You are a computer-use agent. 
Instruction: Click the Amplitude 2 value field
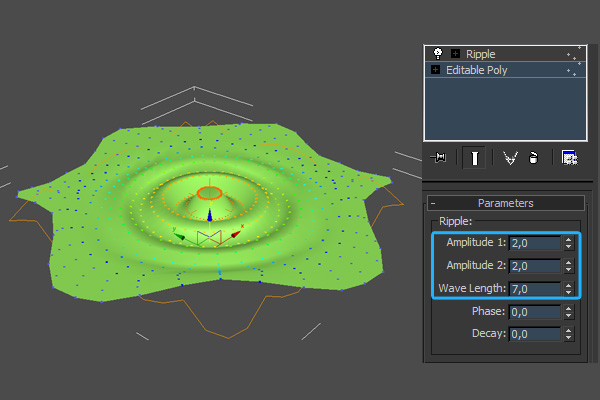click(535, 266)
